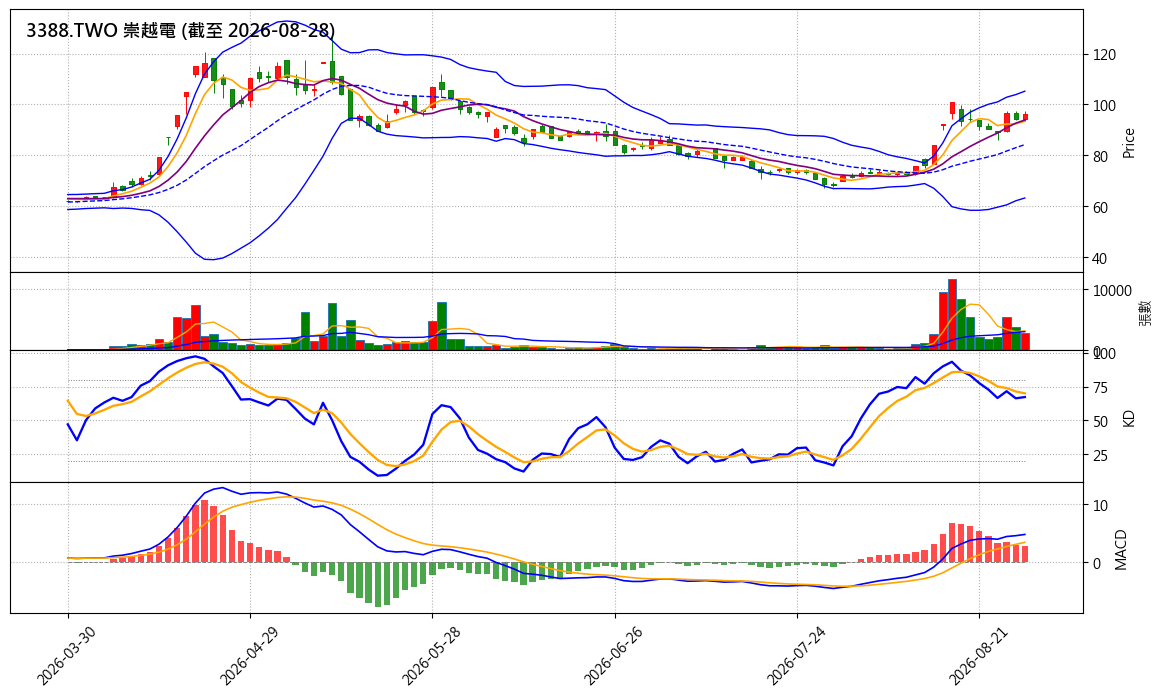1163x698 pixels.
Task: Click the 120 price tick label
Action: 1104,55
